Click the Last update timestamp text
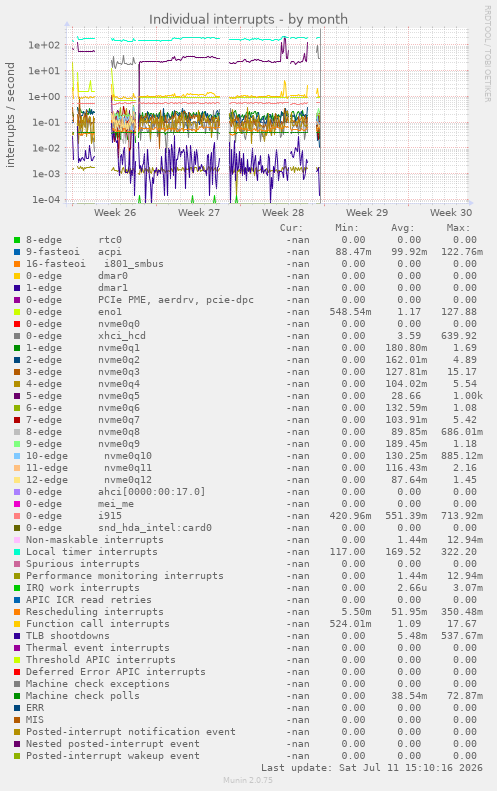This screenshot has width=497, height=791. pos(372,768)
